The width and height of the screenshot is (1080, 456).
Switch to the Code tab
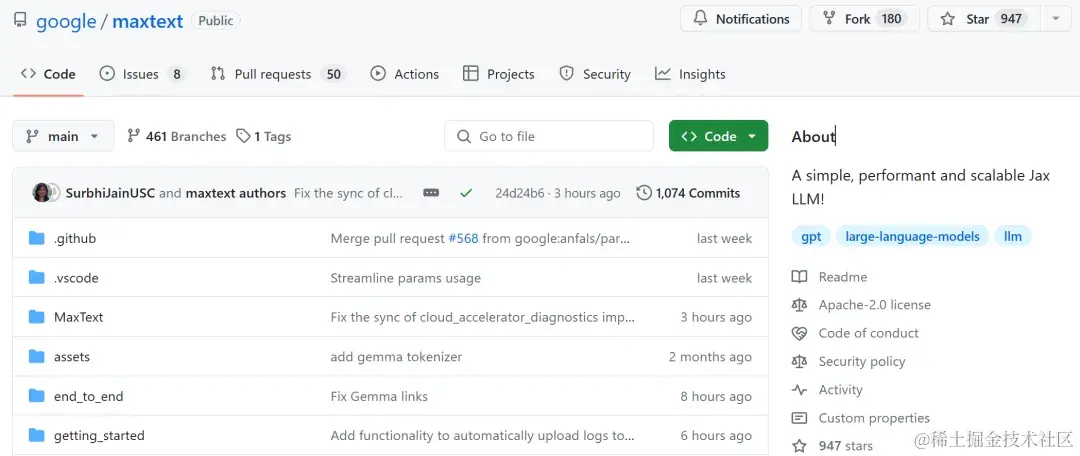[48, 74]
